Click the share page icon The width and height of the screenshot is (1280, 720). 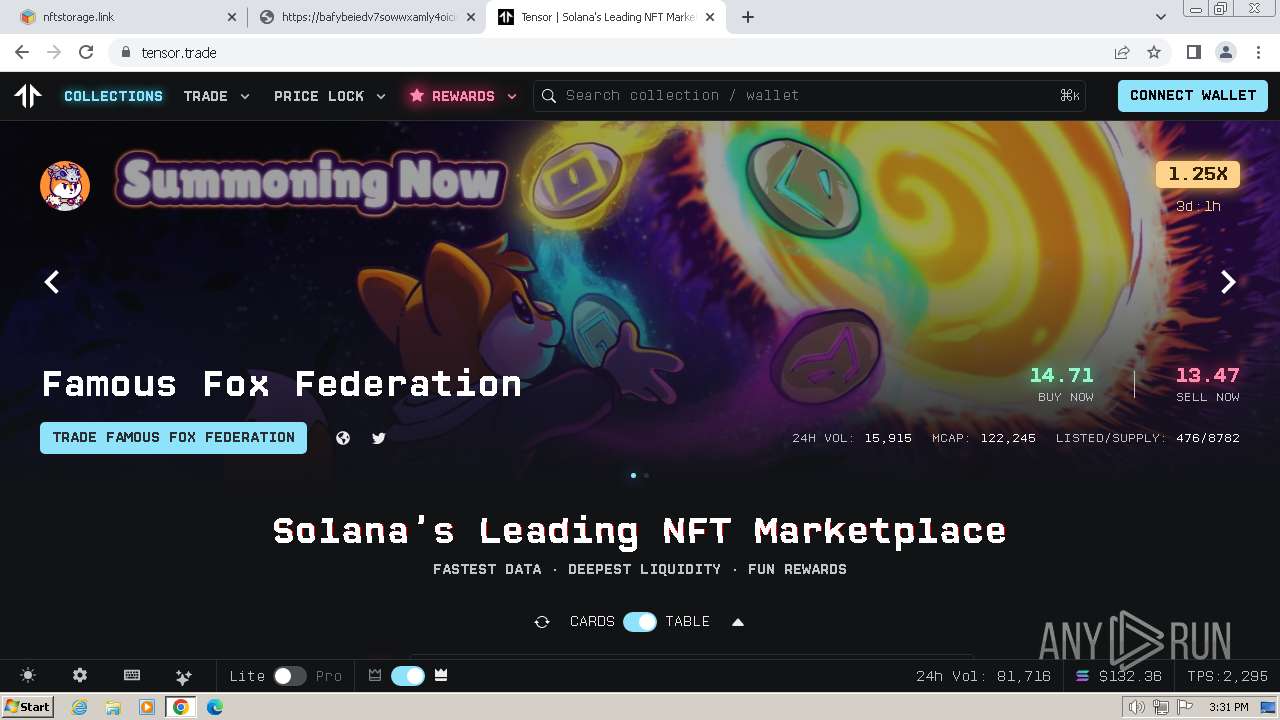[x=1122, y=52]
